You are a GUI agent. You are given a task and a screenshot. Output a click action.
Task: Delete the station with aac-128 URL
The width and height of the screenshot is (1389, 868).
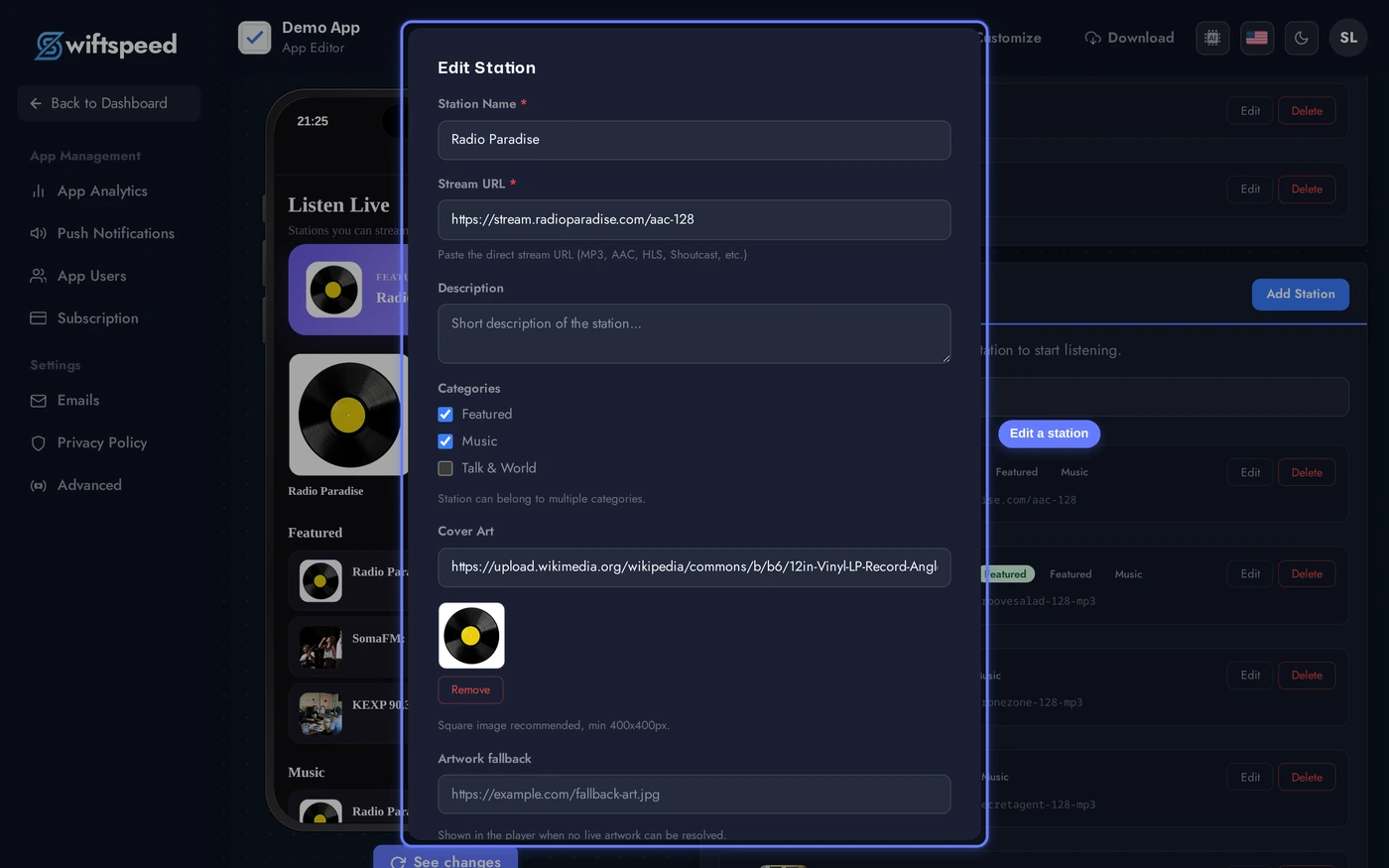tap(1307, 473)
